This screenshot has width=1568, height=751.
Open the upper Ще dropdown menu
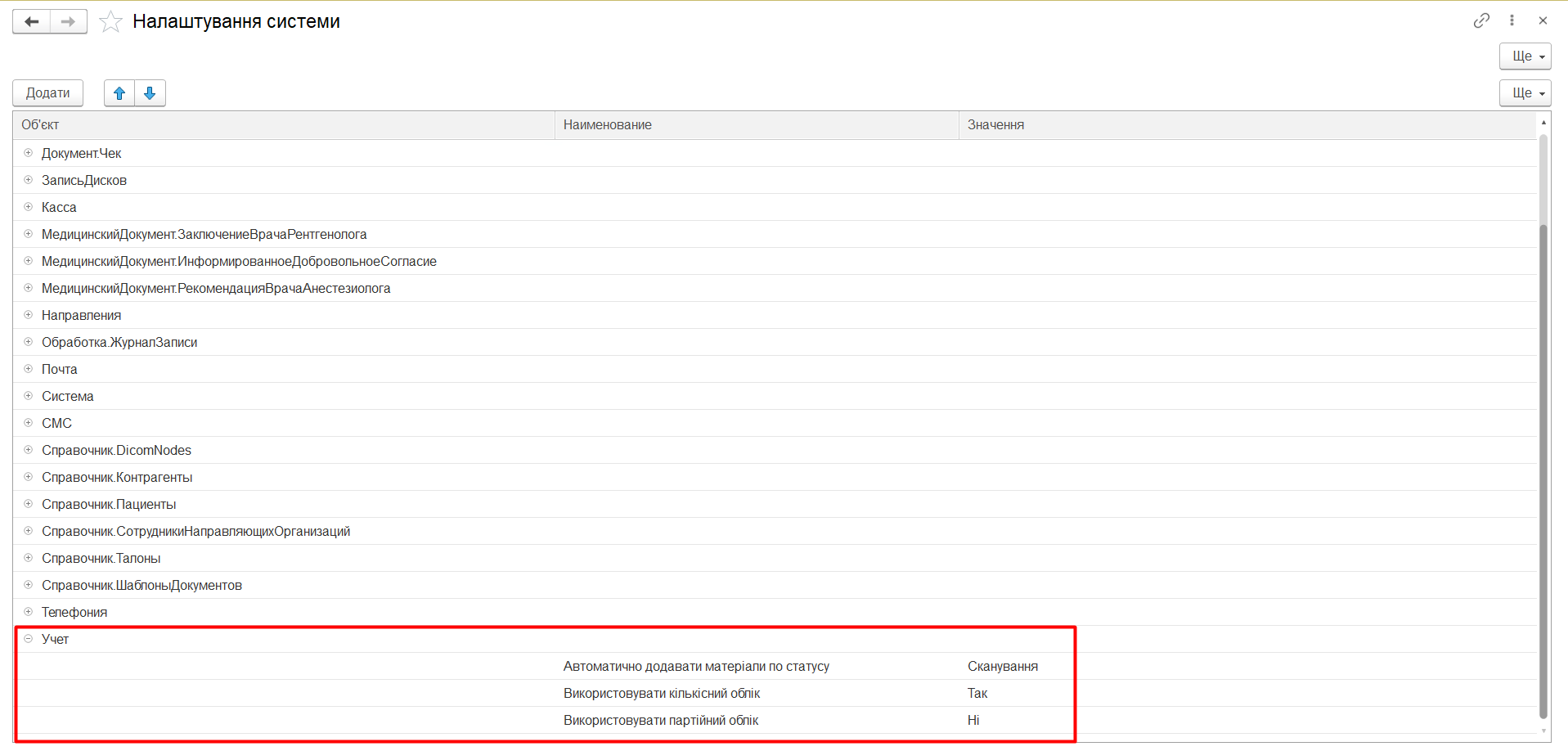coord(1525,56)
